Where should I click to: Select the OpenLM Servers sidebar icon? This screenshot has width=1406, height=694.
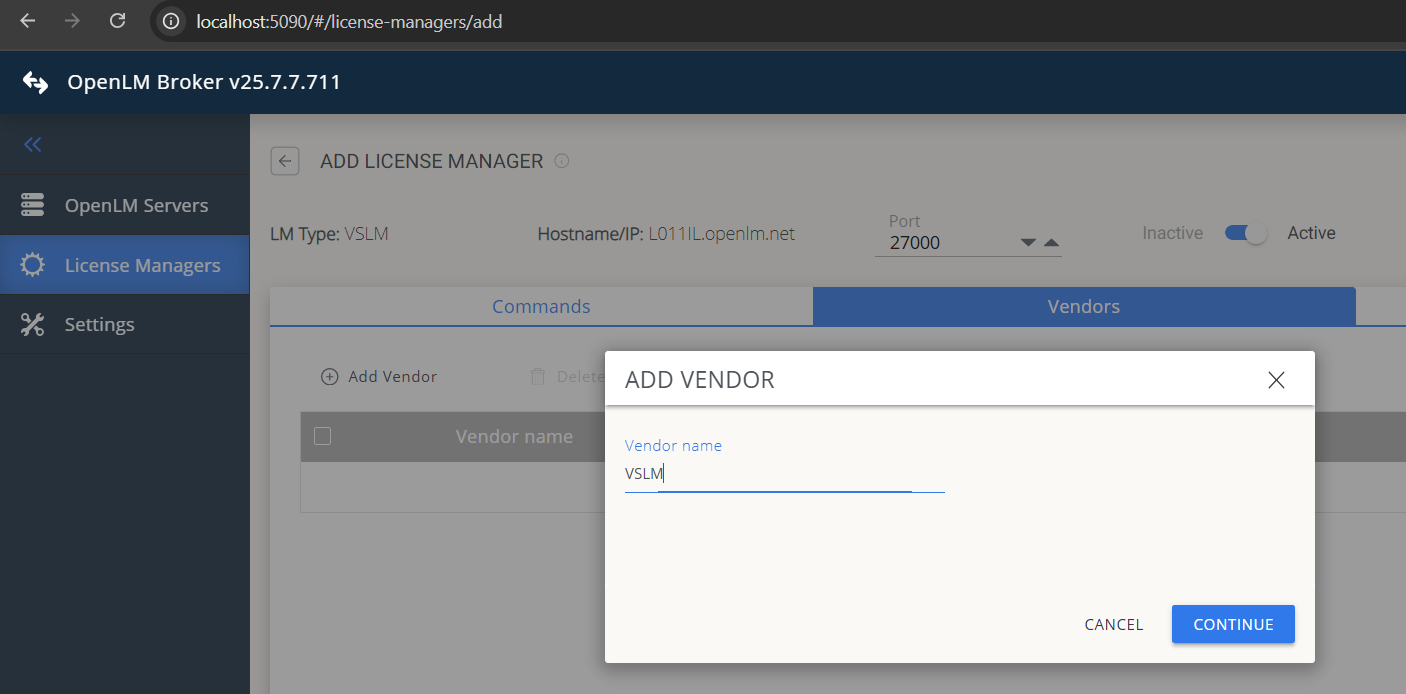(32, 204)
